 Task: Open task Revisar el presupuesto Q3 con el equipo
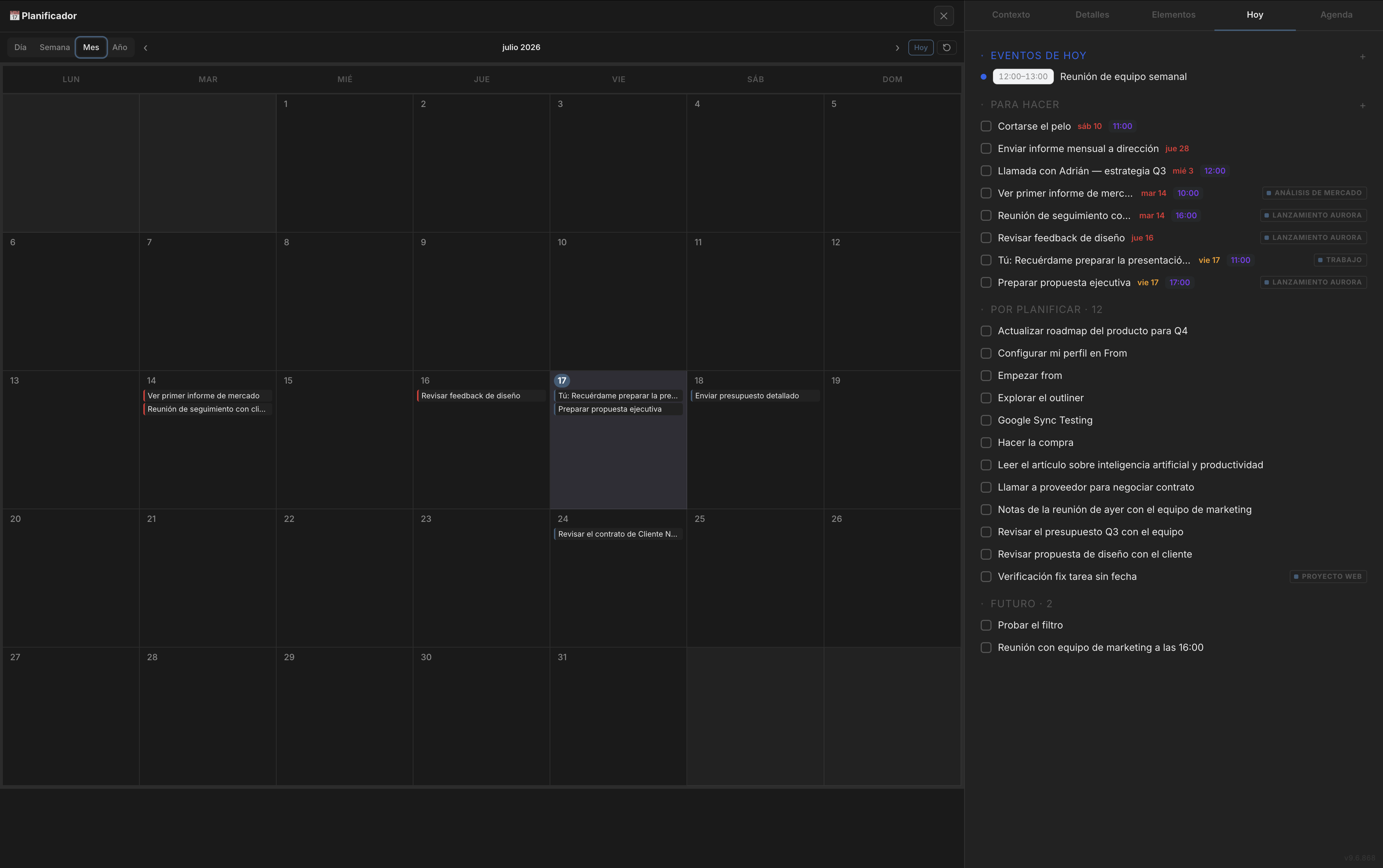pyautogui.click(x=1090, y=532)
